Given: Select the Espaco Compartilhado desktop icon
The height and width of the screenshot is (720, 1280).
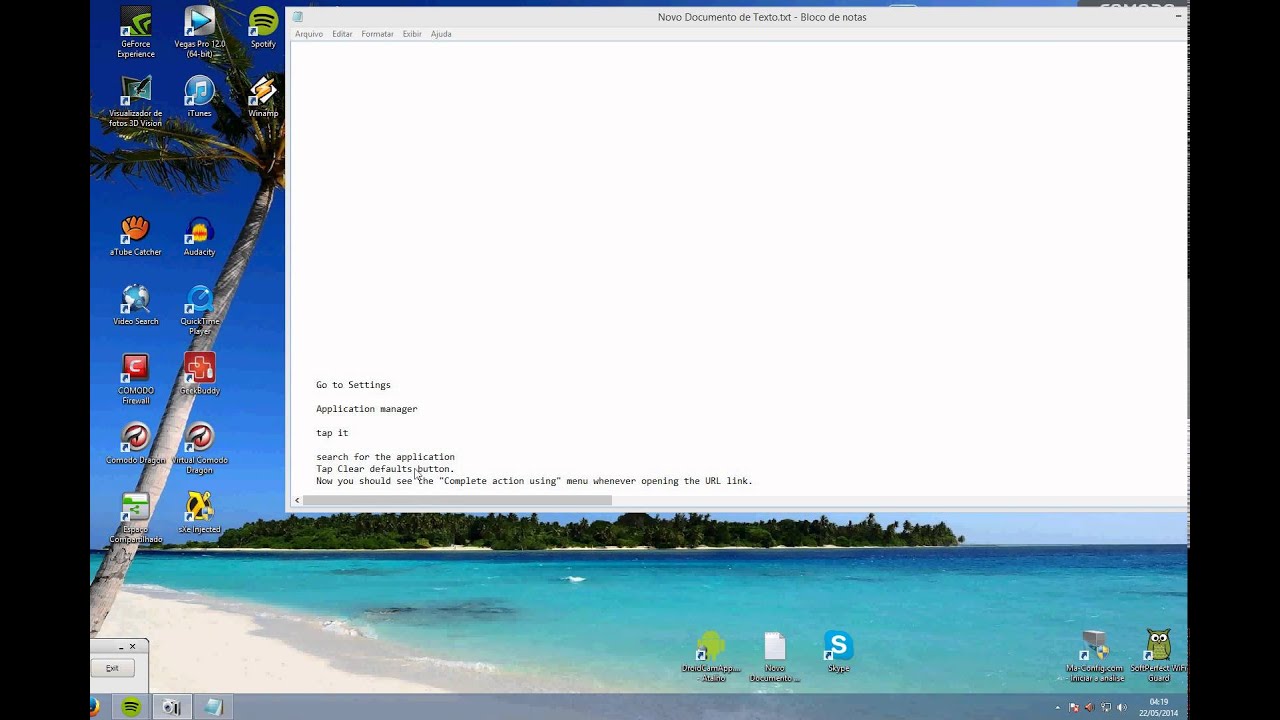Looking at the screenshot, I should coord(135,518).
